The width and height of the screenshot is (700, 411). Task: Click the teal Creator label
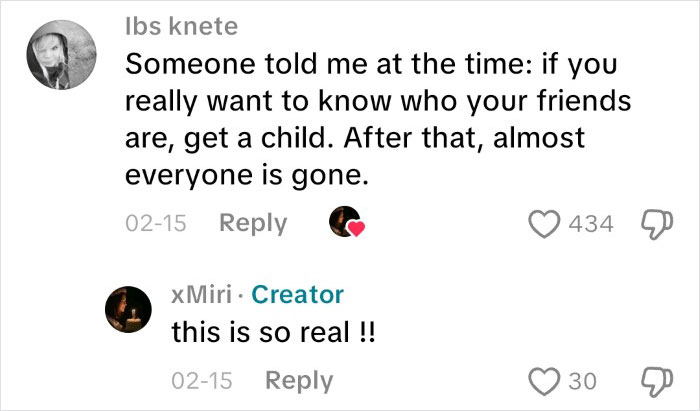coord(297,294)
